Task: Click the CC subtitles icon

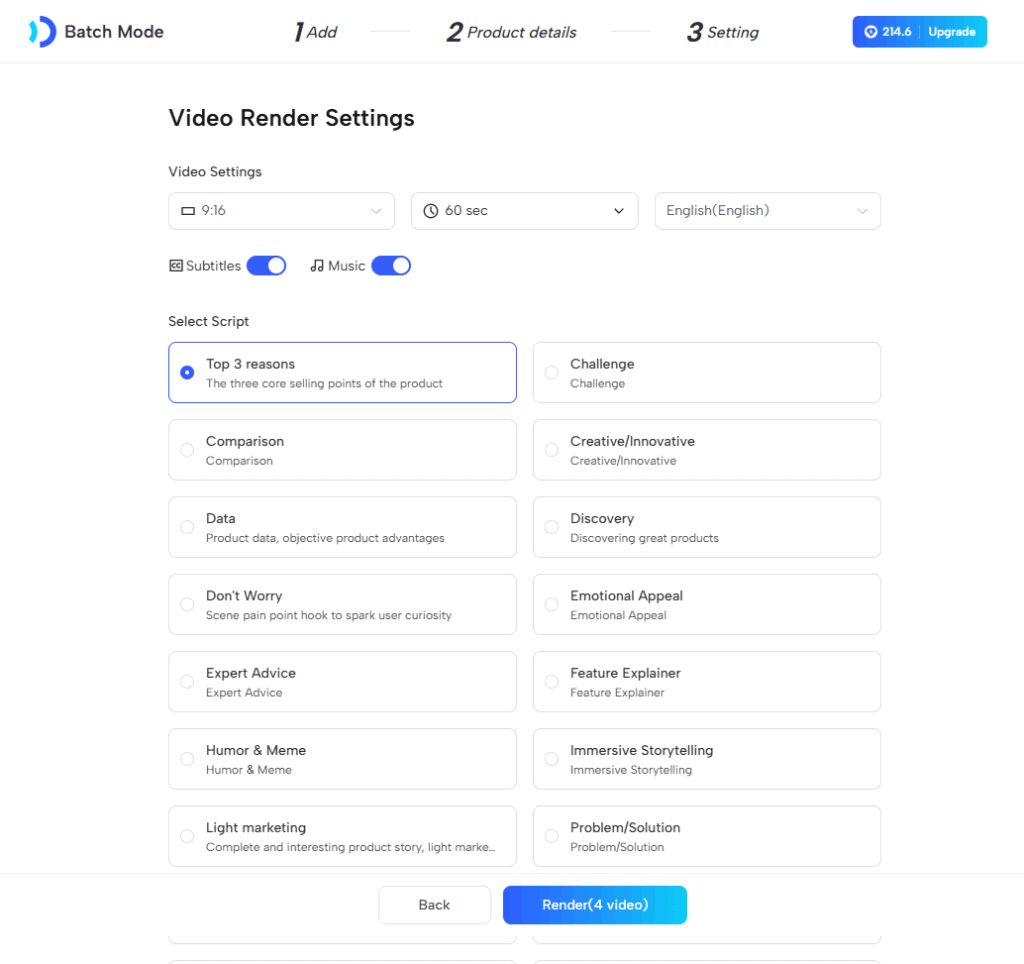Action: point(176,266)
